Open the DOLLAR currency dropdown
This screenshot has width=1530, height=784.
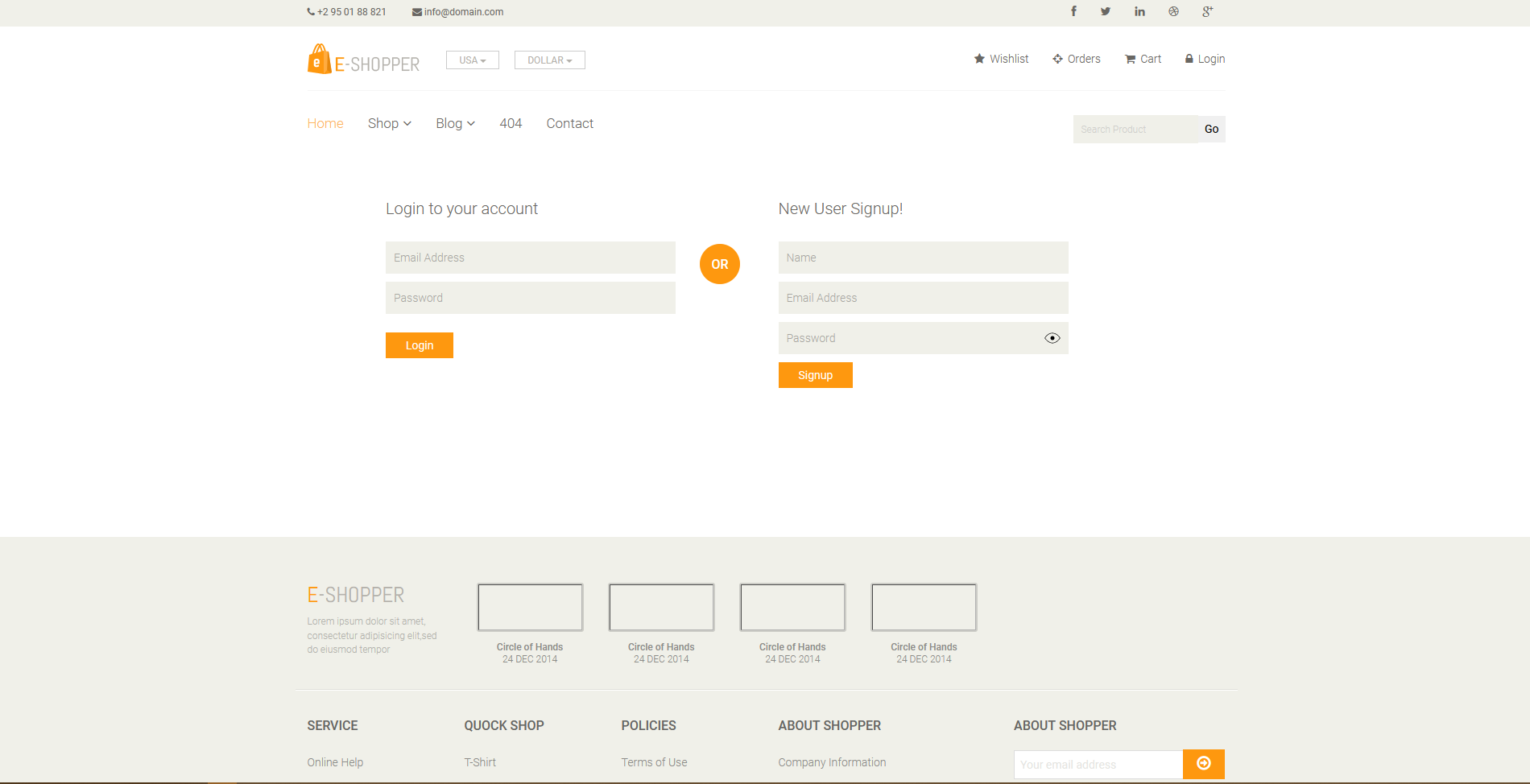(549, 60)
